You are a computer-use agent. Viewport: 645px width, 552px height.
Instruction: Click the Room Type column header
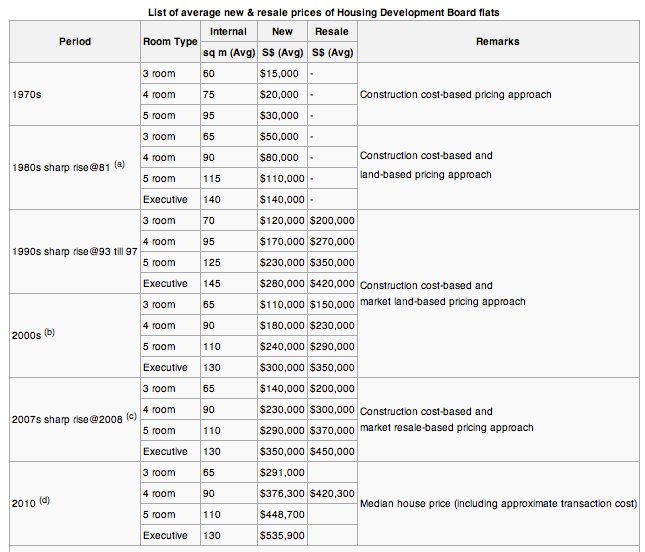pos(170,42)
